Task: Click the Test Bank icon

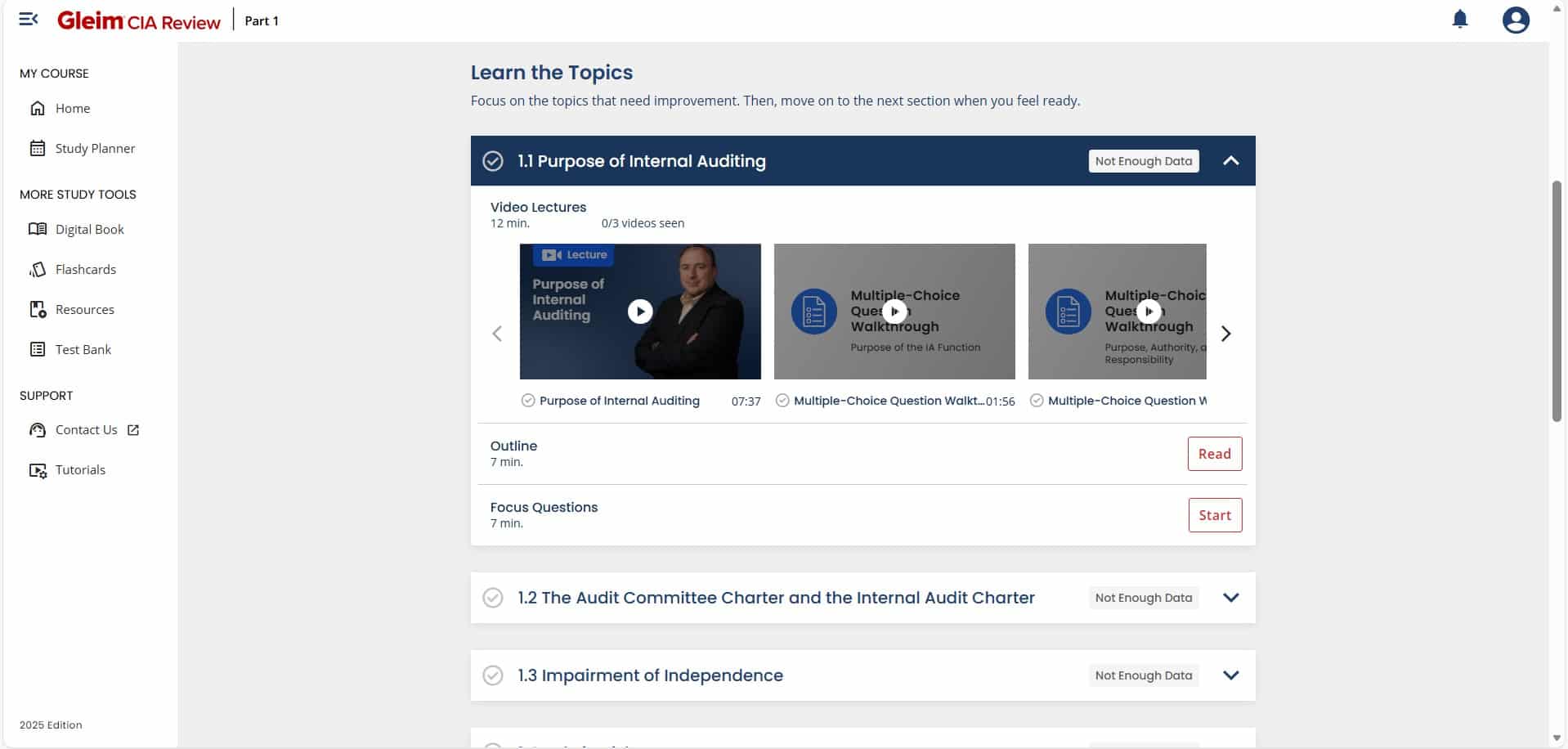Action: pos(38,349)
